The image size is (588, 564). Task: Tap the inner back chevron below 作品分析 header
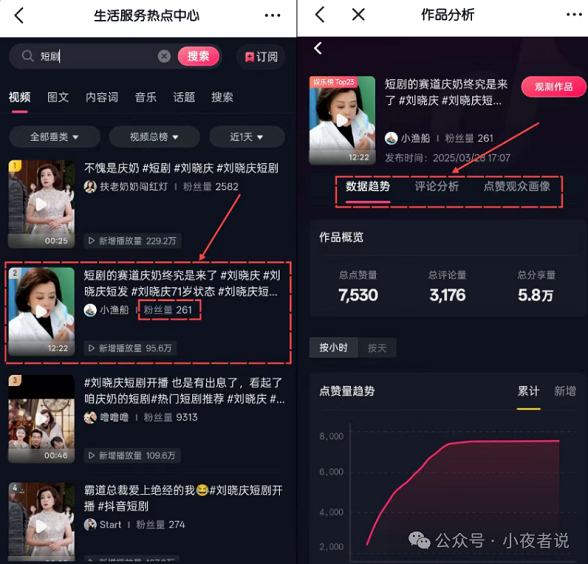318,48
